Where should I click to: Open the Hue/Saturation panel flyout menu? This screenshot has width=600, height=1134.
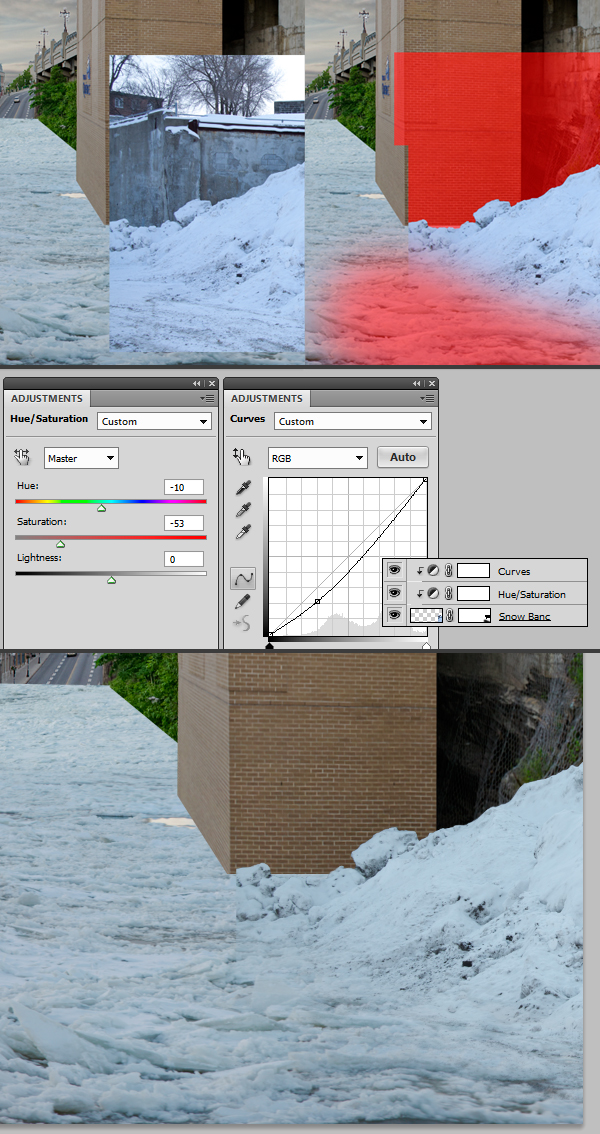pos(207,398)
